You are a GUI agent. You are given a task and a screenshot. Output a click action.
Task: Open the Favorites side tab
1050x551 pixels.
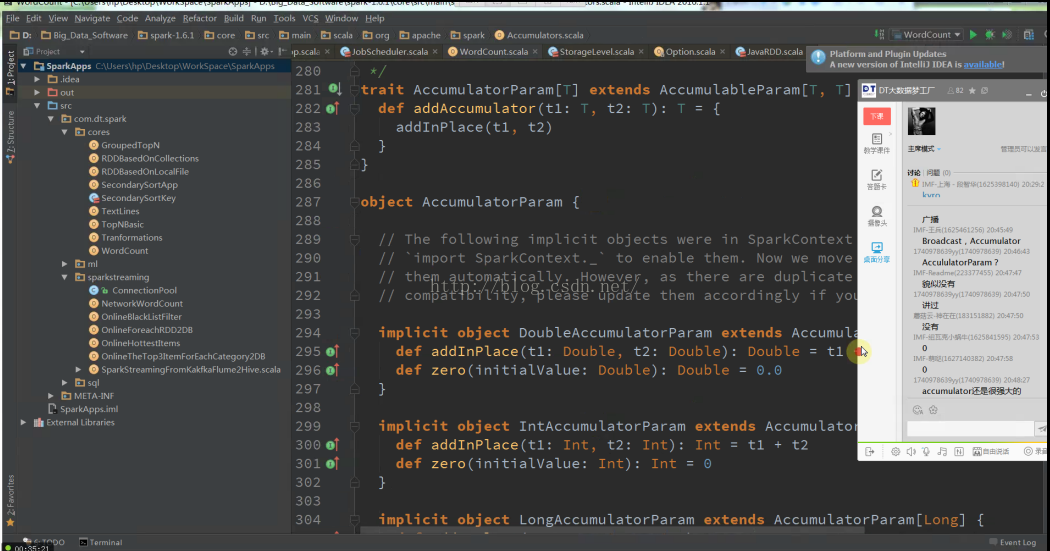pyautogui.click(x=10, y=500)
